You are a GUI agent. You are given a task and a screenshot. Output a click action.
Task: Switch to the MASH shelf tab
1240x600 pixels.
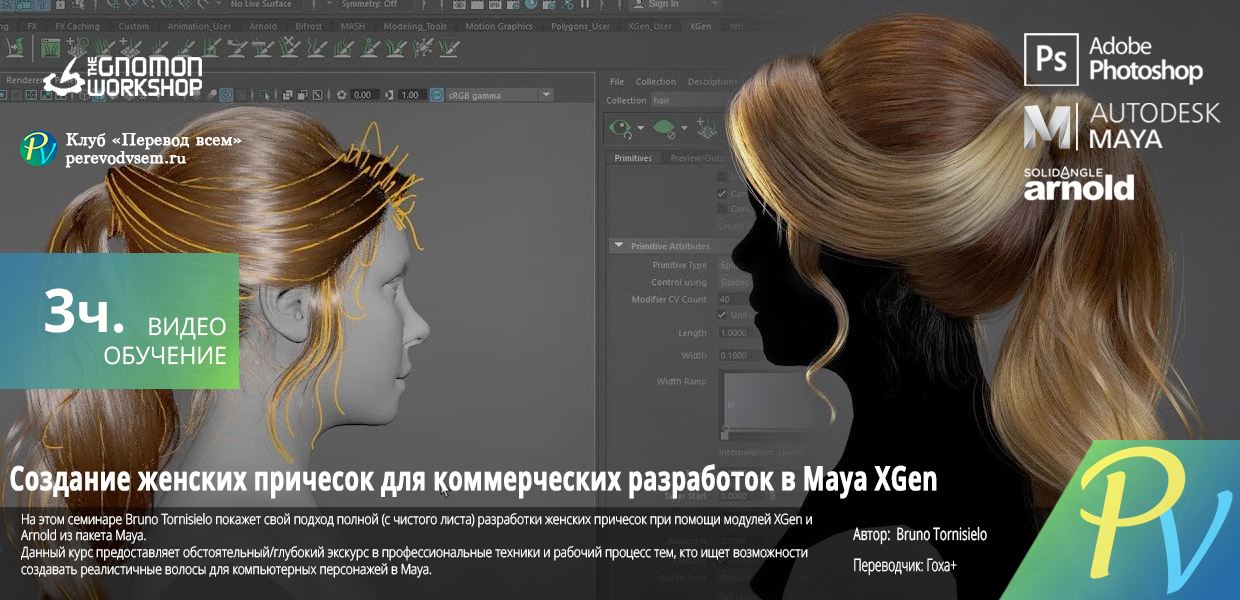point(352,26)
